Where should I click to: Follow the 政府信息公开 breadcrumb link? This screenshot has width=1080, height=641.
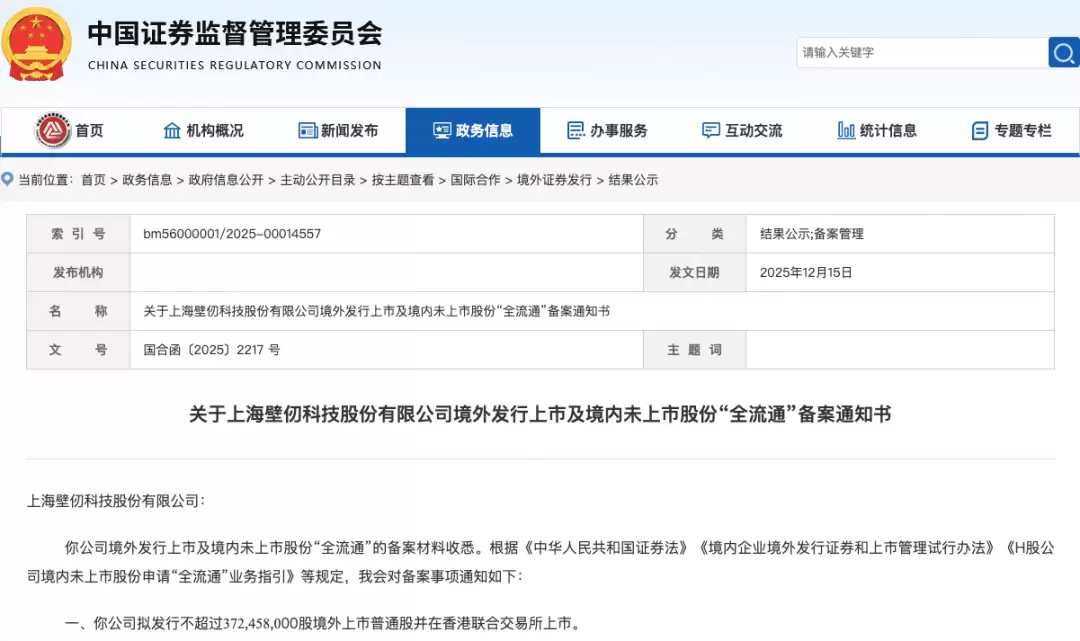226,180
